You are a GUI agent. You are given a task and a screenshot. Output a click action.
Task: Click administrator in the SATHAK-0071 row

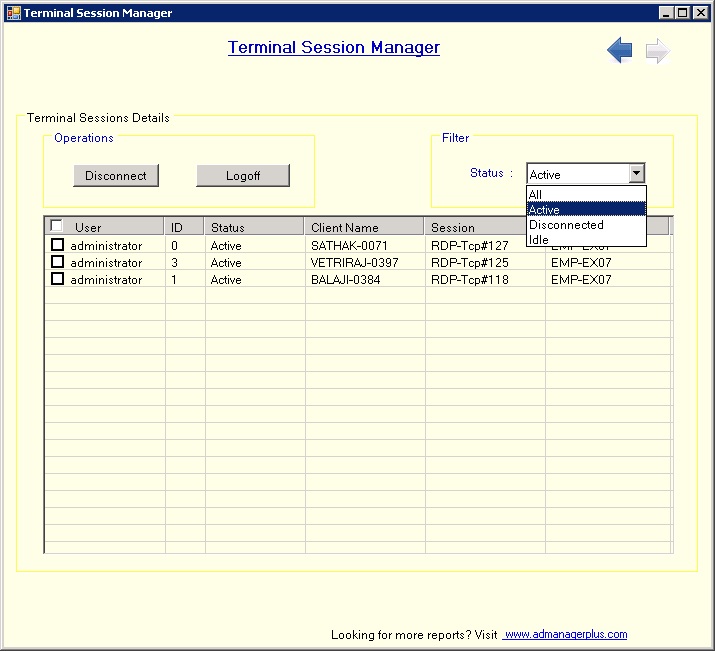pos(106,246)
